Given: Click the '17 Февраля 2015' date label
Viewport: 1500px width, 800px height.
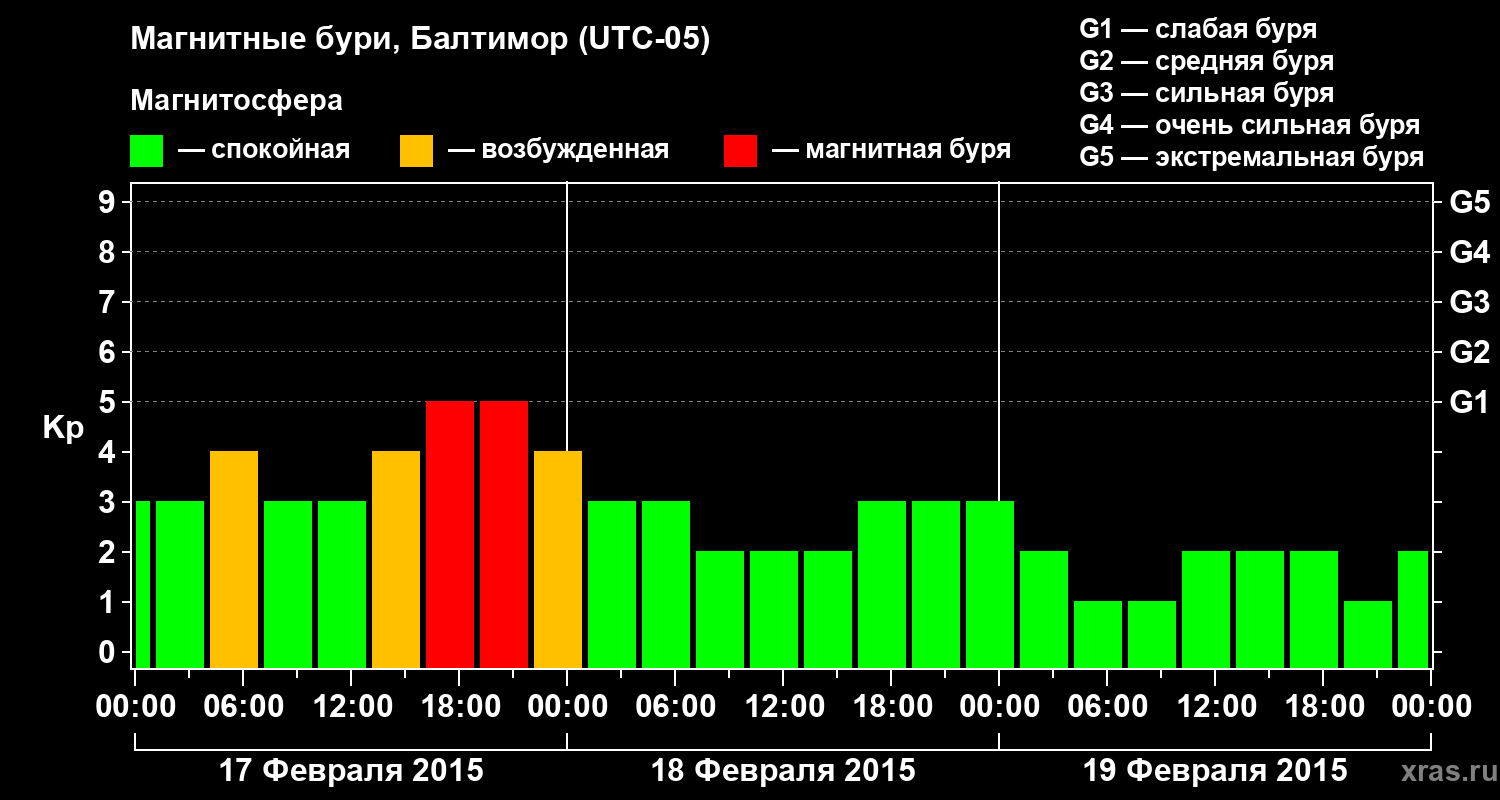Looking at the screenshot, I should click(x=351, y=771).
